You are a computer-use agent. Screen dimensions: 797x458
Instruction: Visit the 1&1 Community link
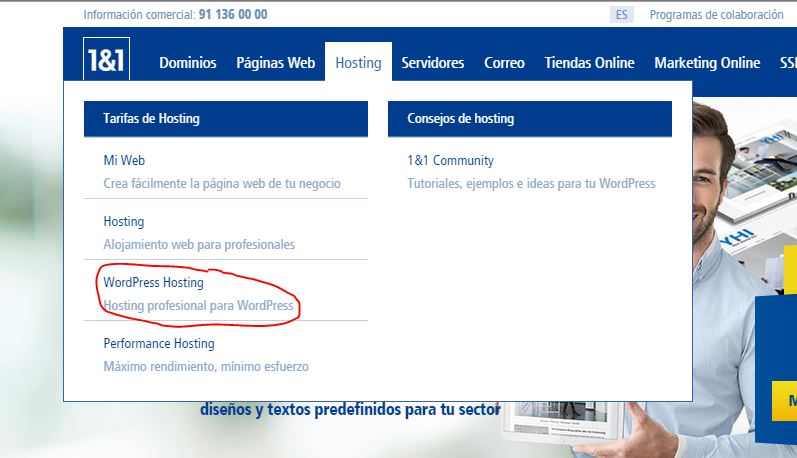pyautogui.click(x=450, y=160)
